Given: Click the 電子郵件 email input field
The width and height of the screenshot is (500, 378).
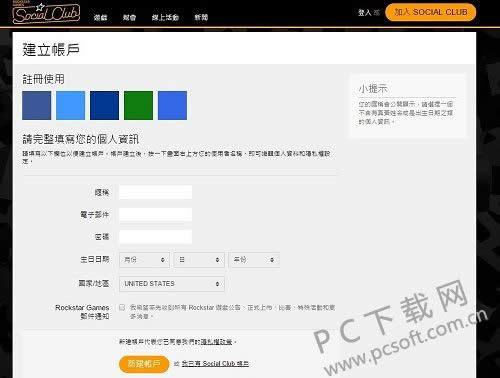Looking at the screenshot, I should pyautogui.click(x=155, y=215).
